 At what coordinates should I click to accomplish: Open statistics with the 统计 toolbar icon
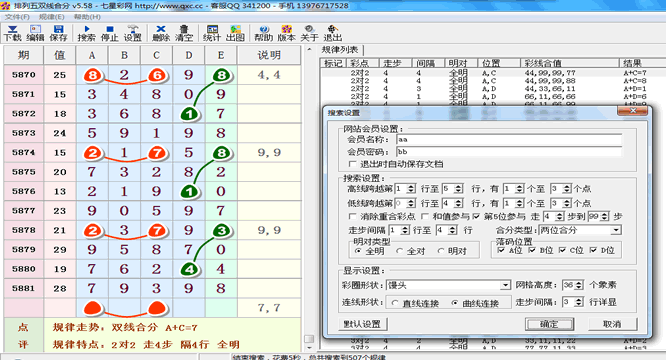(x=212, y=33)
